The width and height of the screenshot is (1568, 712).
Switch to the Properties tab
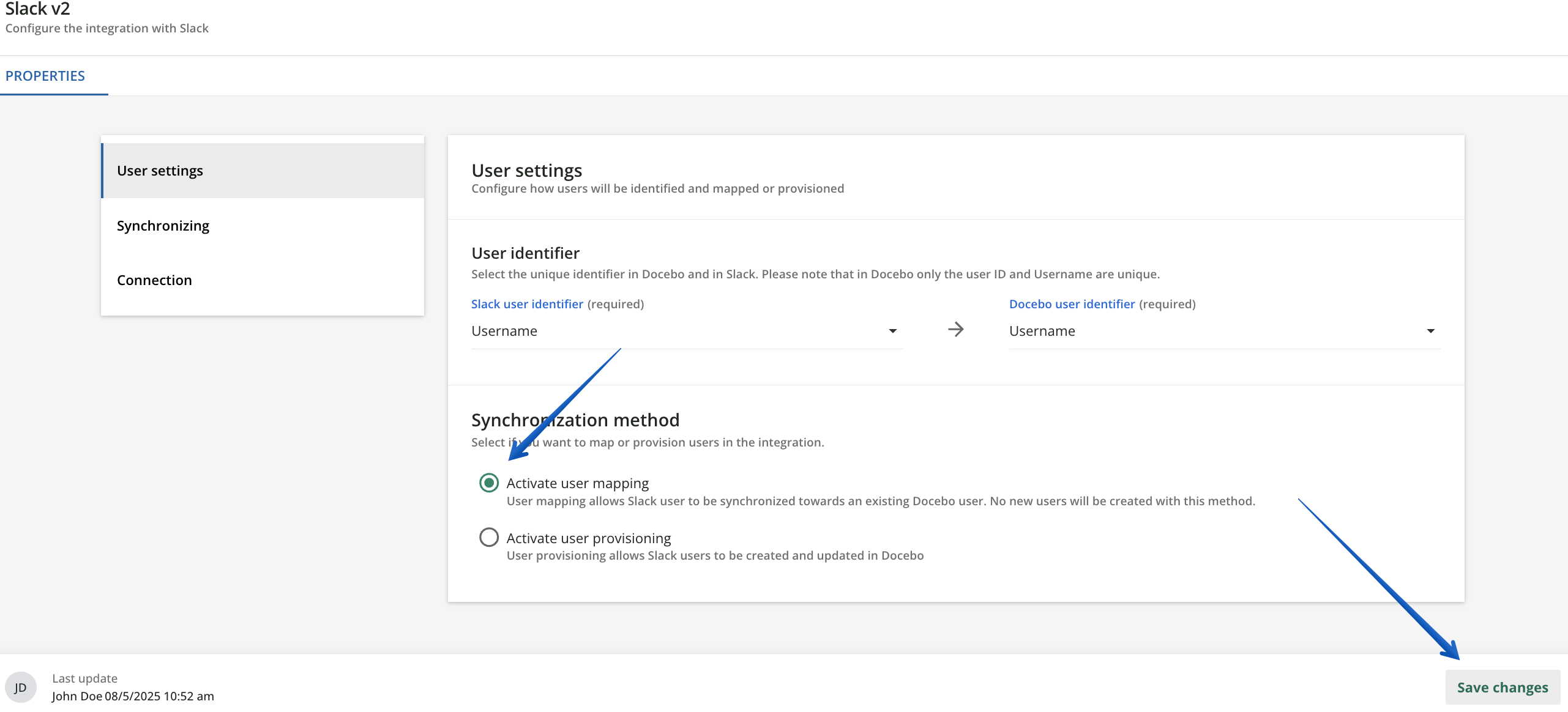pos(46,75)
